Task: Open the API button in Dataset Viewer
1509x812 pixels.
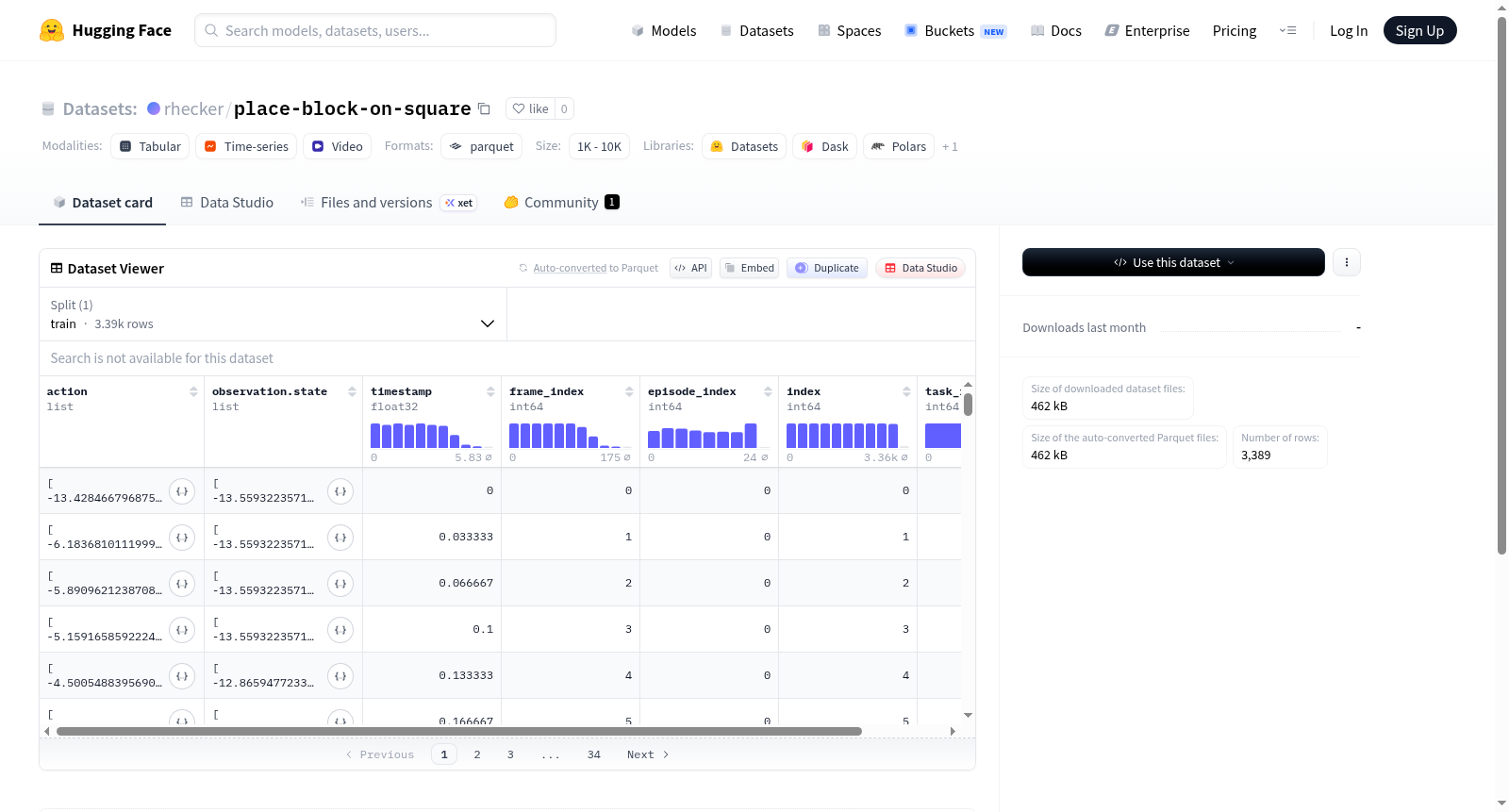Action: coord(690,268)
